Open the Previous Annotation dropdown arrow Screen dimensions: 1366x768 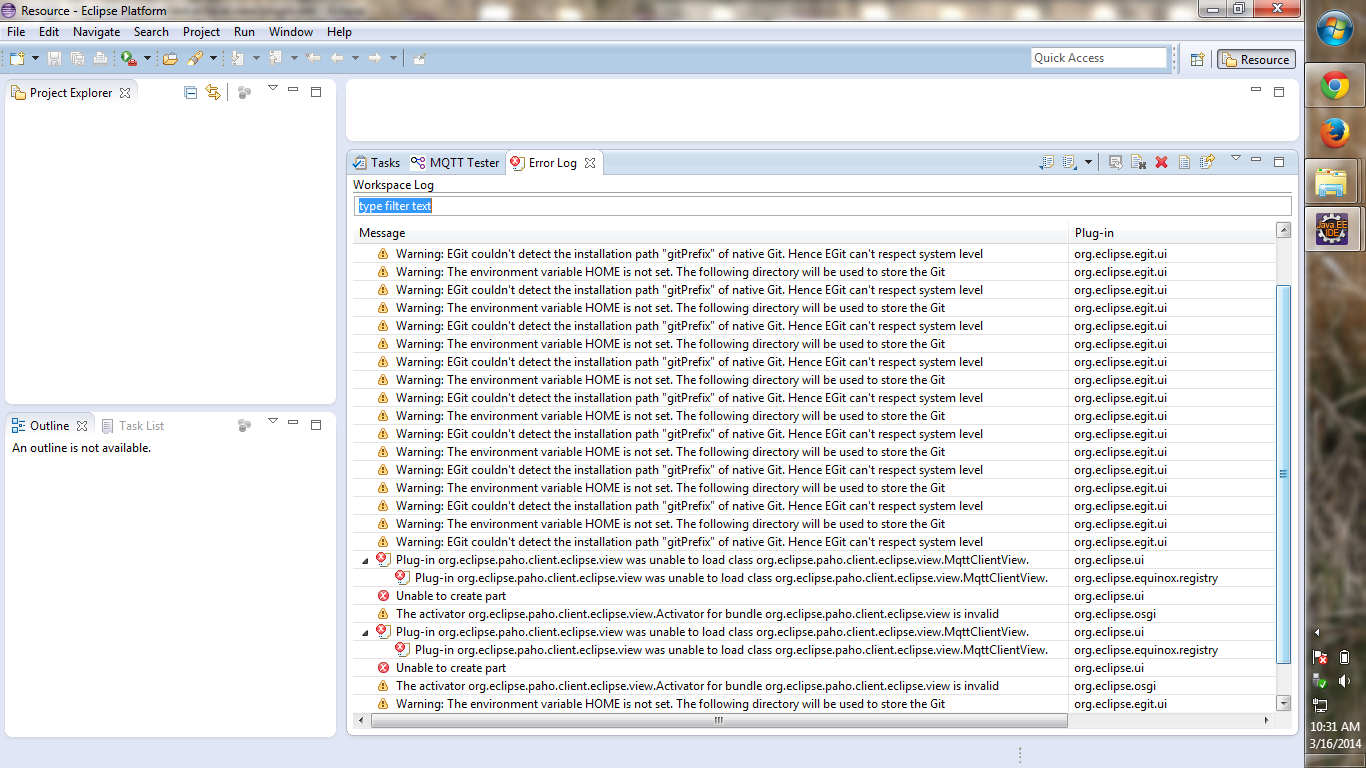294,58
